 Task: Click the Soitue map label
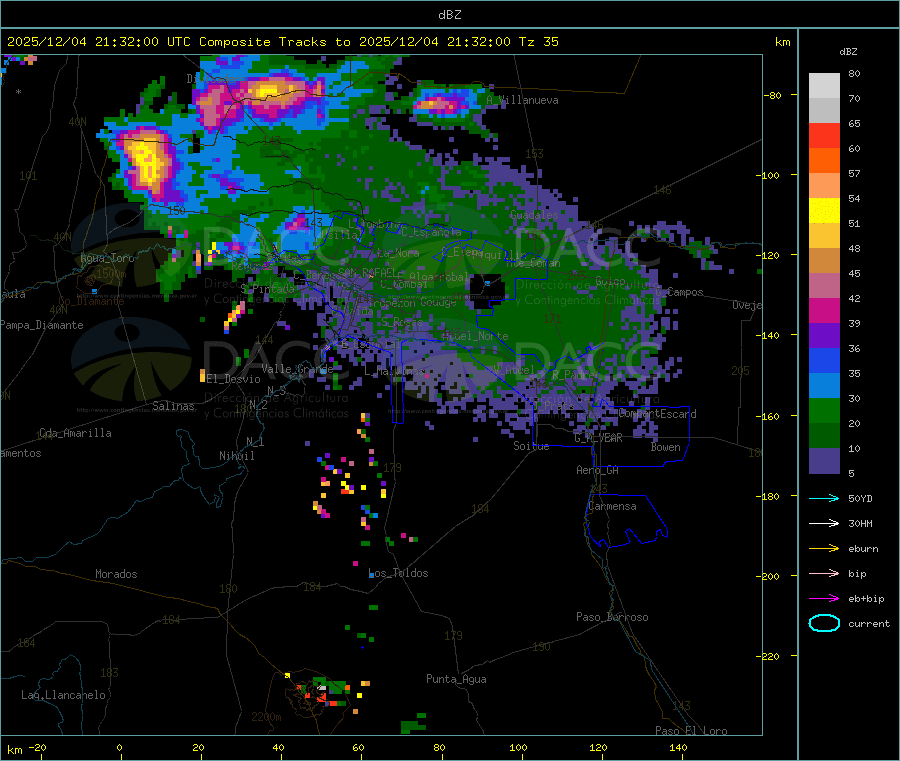531,446
